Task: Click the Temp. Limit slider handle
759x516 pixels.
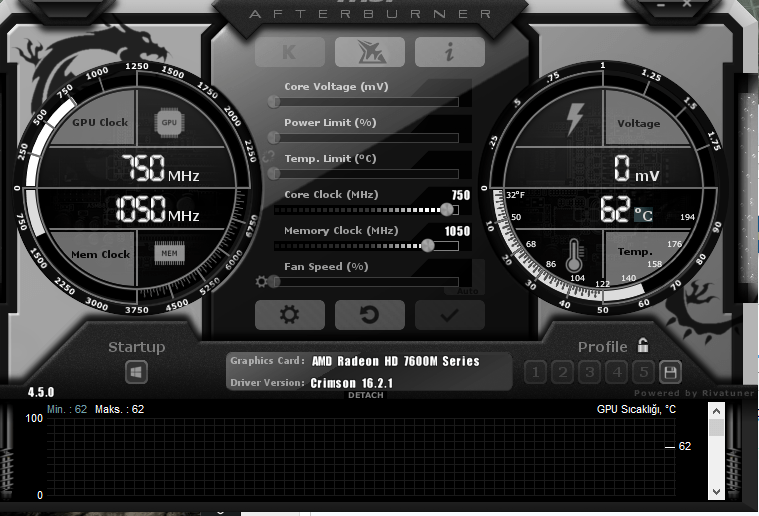Action: pos(274,173)
